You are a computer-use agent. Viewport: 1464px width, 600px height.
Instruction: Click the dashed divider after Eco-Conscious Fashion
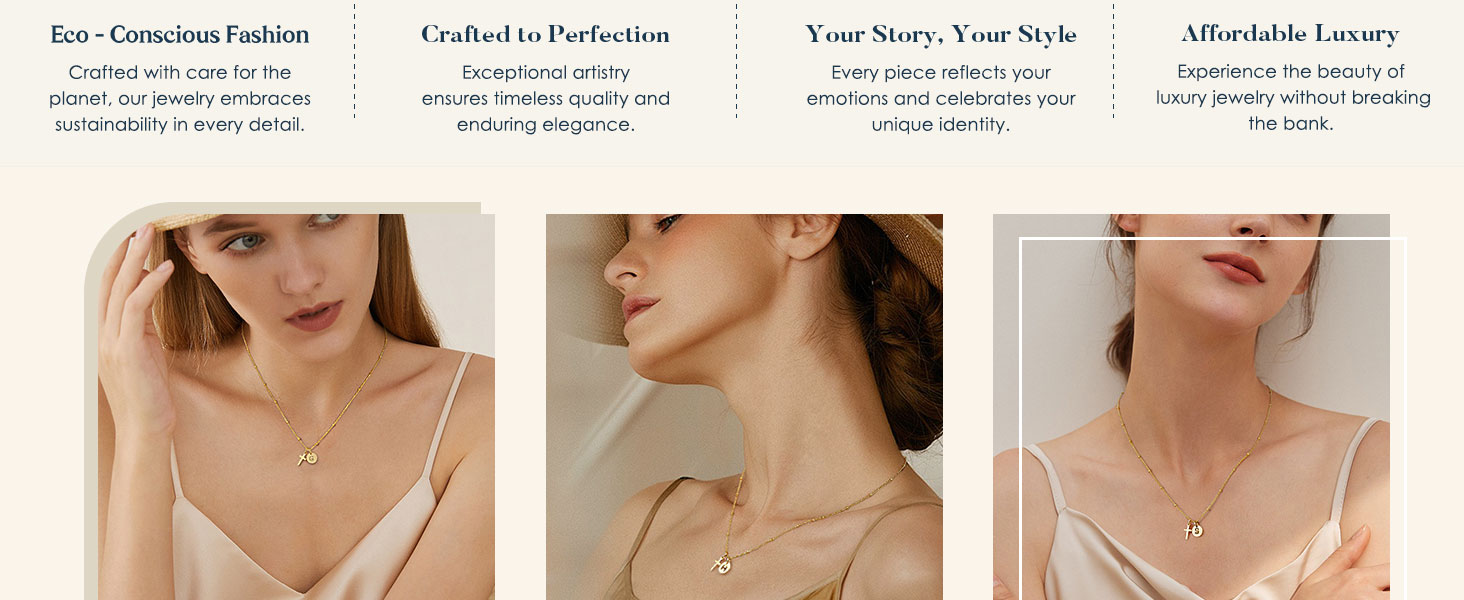coord(354,60)
